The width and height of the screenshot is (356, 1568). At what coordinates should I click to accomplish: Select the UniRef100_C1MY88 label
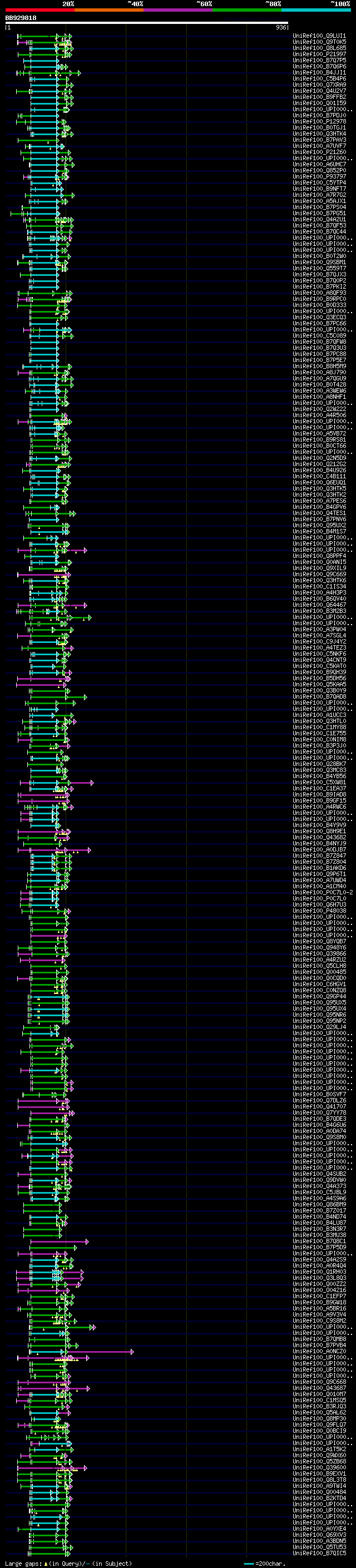pos(319,727)
